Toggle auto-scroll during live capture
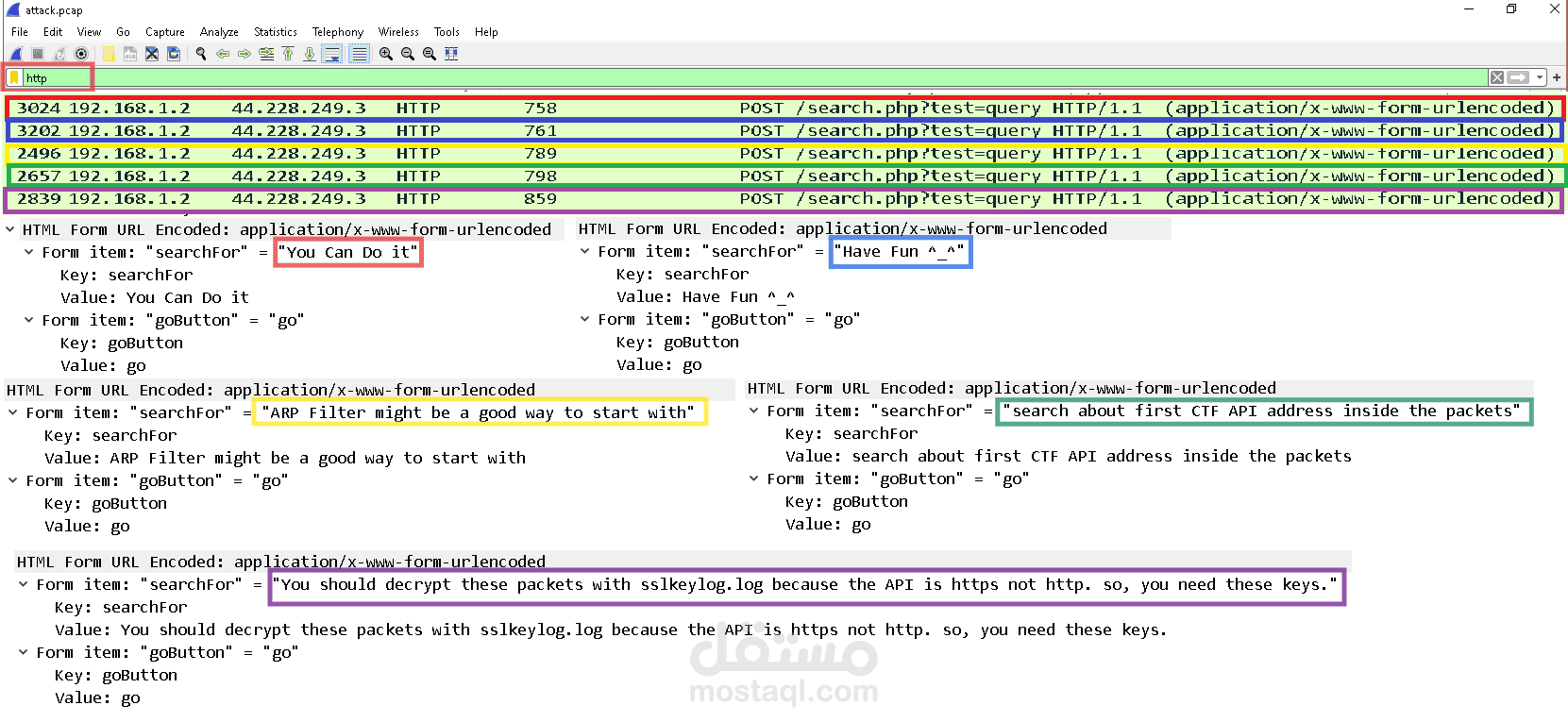The height and width of the screenshot is (722, 1568). pos(332,54)
